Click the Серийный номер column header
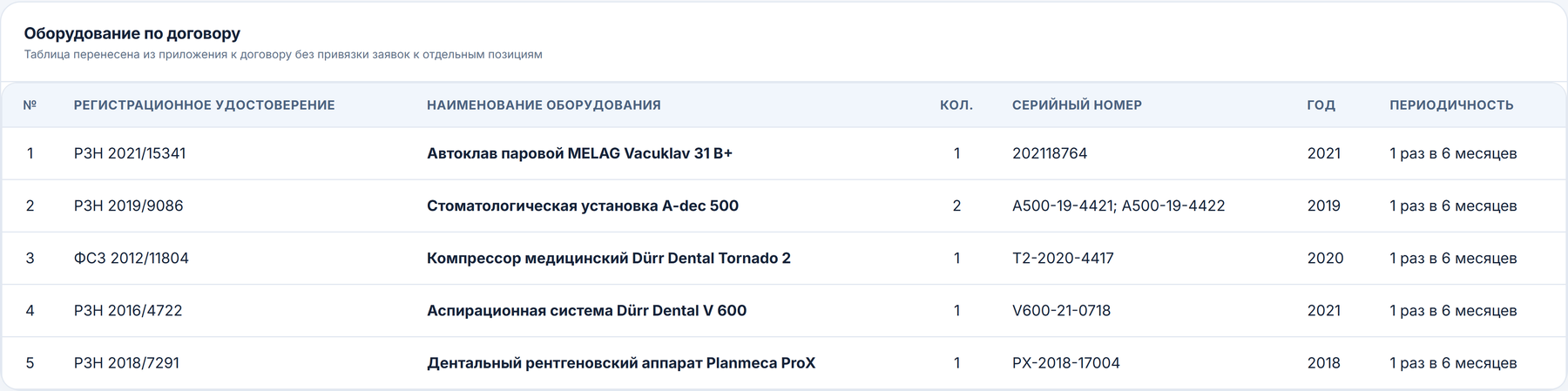The height and width of the screenshot is (391, 1568). (1077, 105)
